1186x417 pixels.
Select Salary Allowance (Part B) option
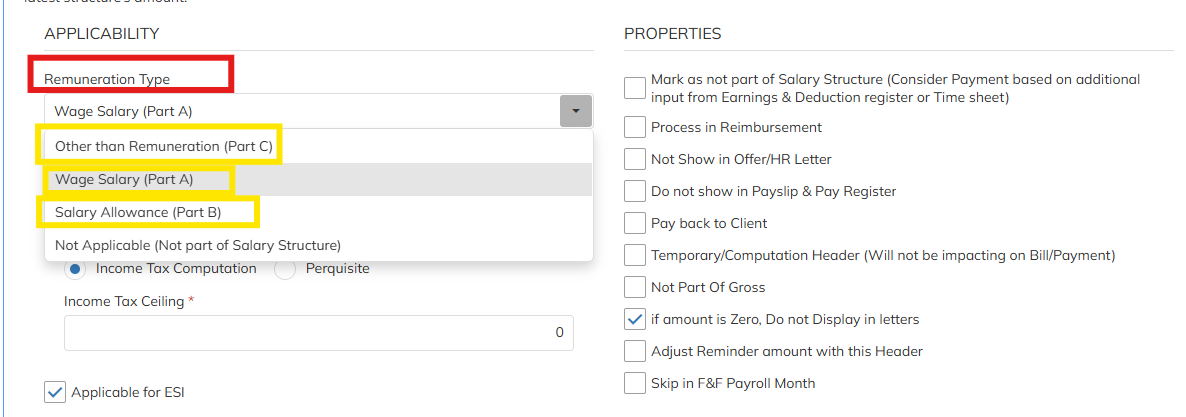pyautogui.click(x=138, y=212)
